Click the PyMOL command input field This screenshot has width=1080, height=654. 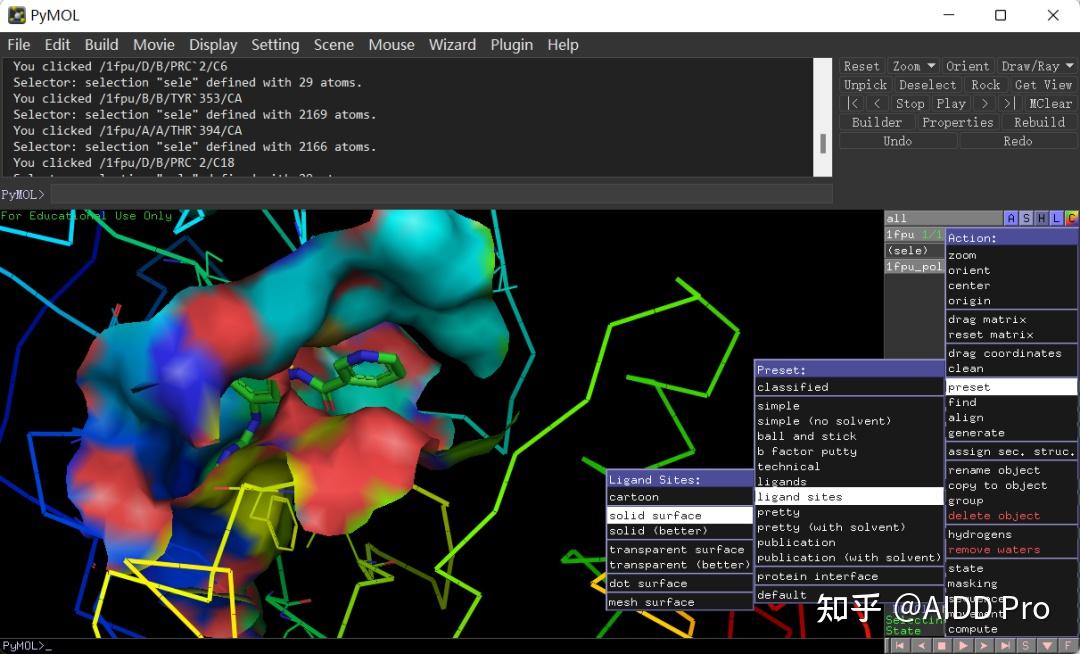click(x=440, y=194)
